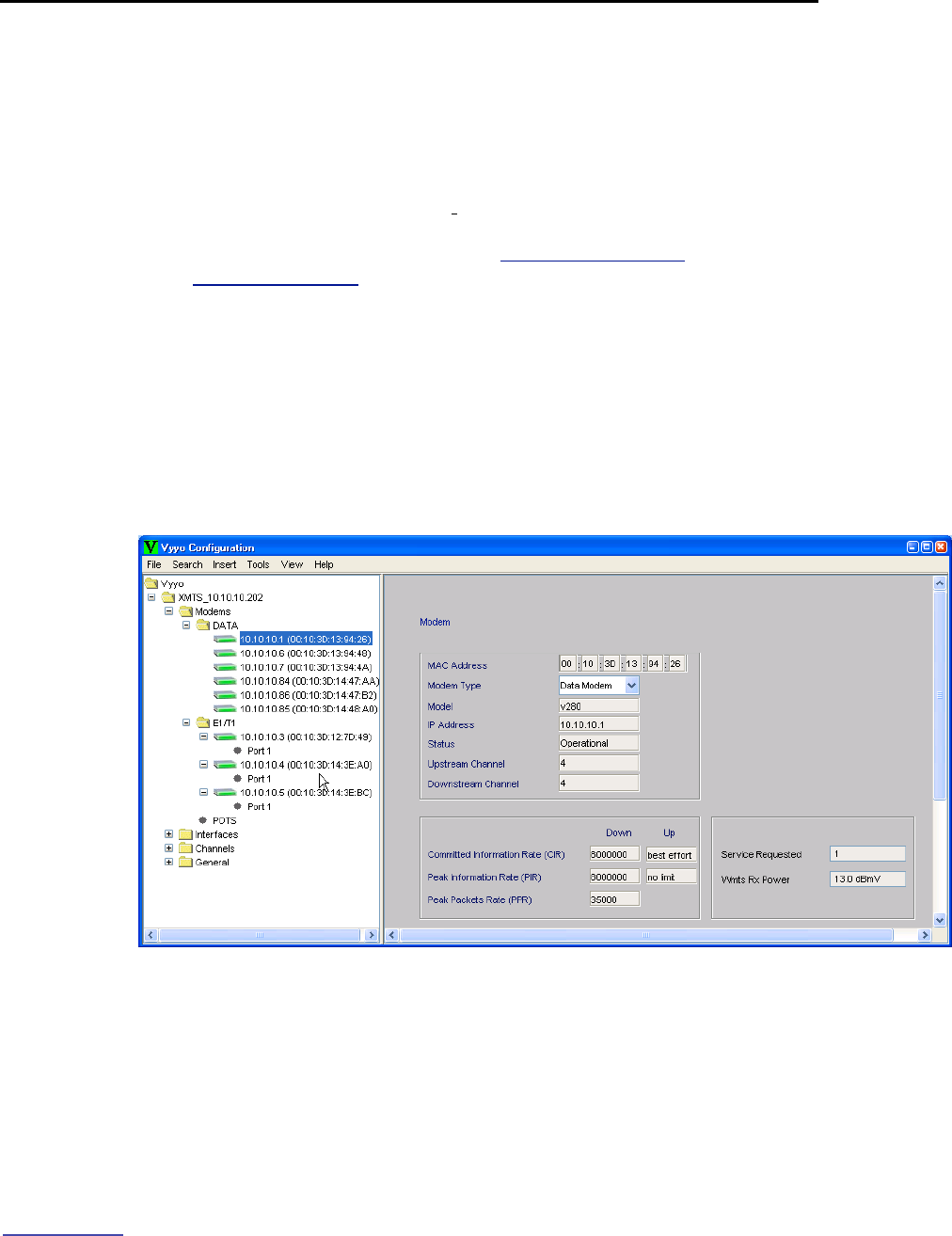This screenshot has height=1236, width=952.
Task: Click the modem icon next to 10.10.10.84
Action: 225,681
